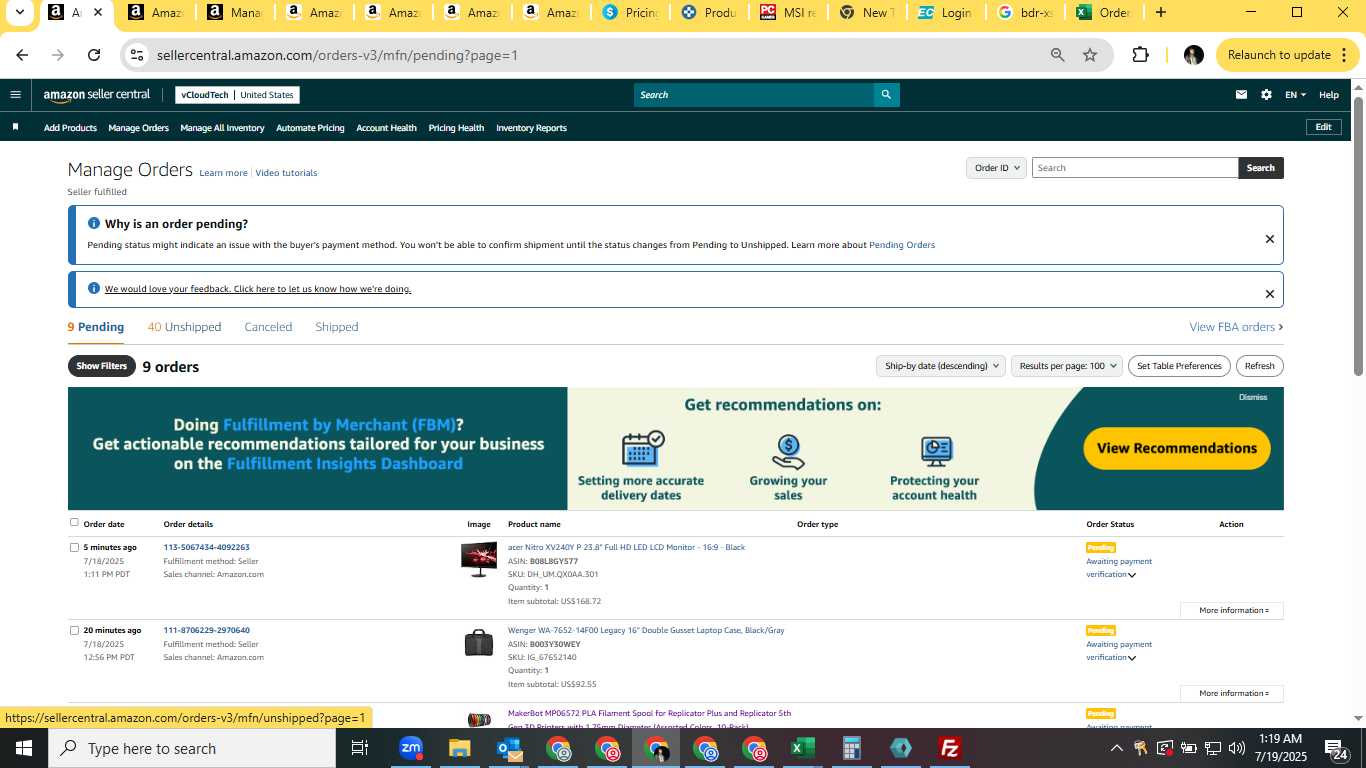Open Excel from the taskbar

tap(803, 748)
